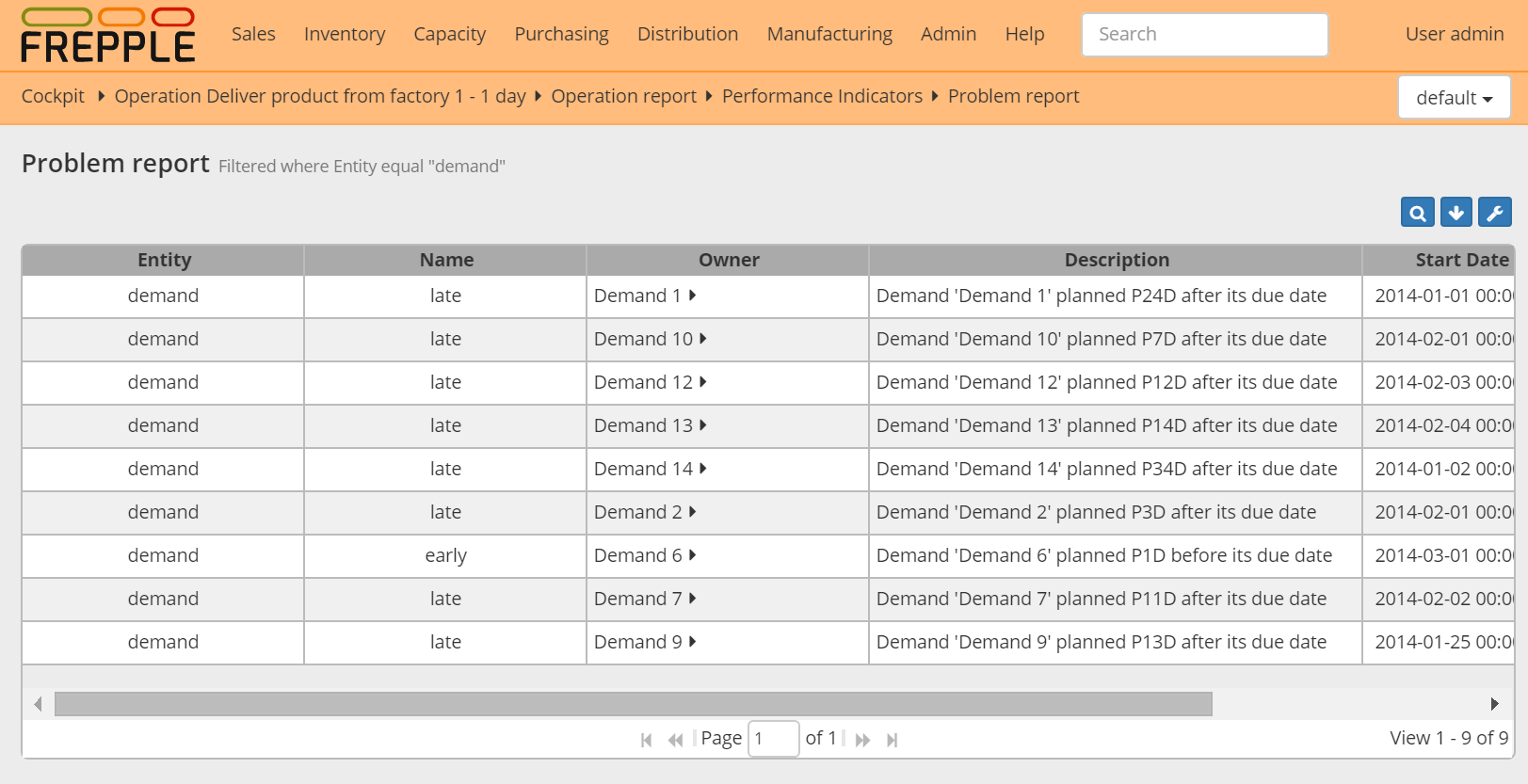Image resolution: width=1528 pixels, height=784 pixels.
Task: Expand the Demand 1 owner arrow
Action: click(693, 296)
